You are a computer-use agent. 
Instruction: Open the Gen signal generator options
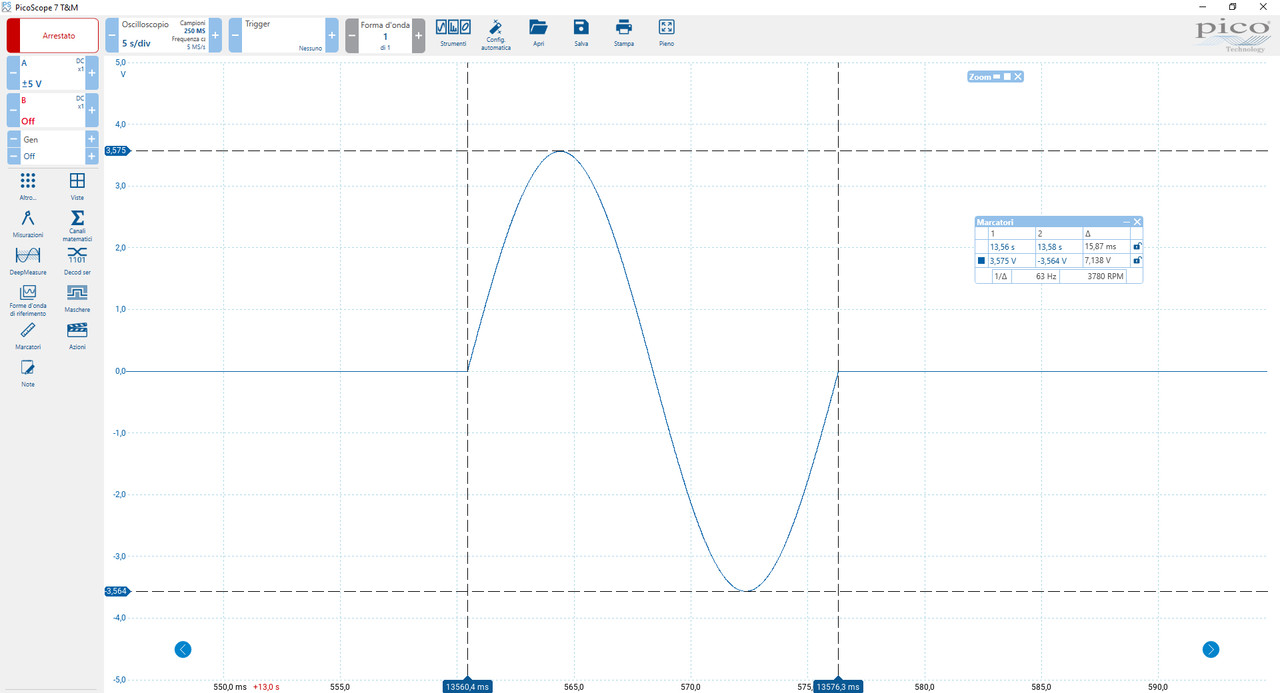[53, 140]
